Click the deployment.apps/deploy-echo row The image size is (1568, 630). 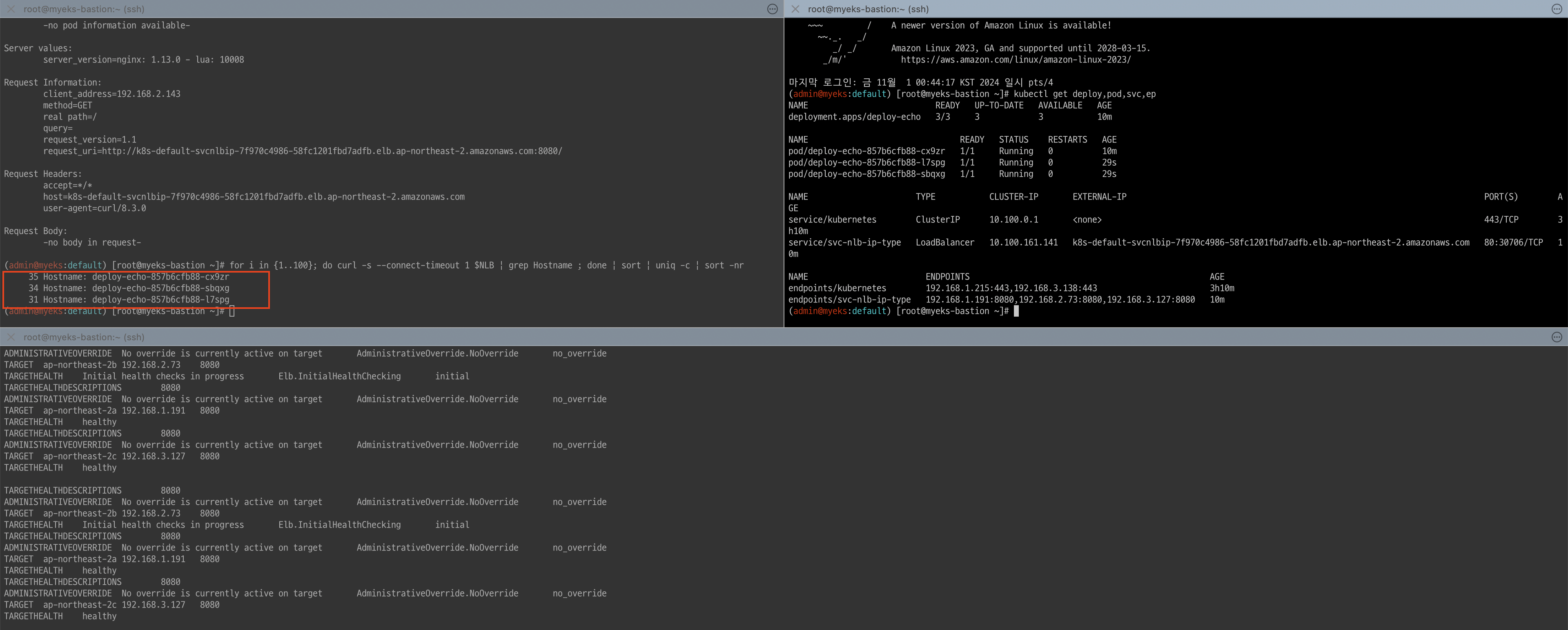pos(854,117)
